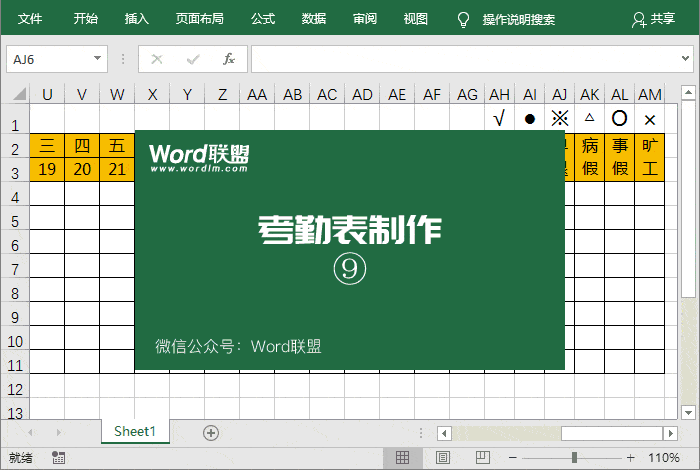Switch to Page Layout view icon

pos(443,458)
